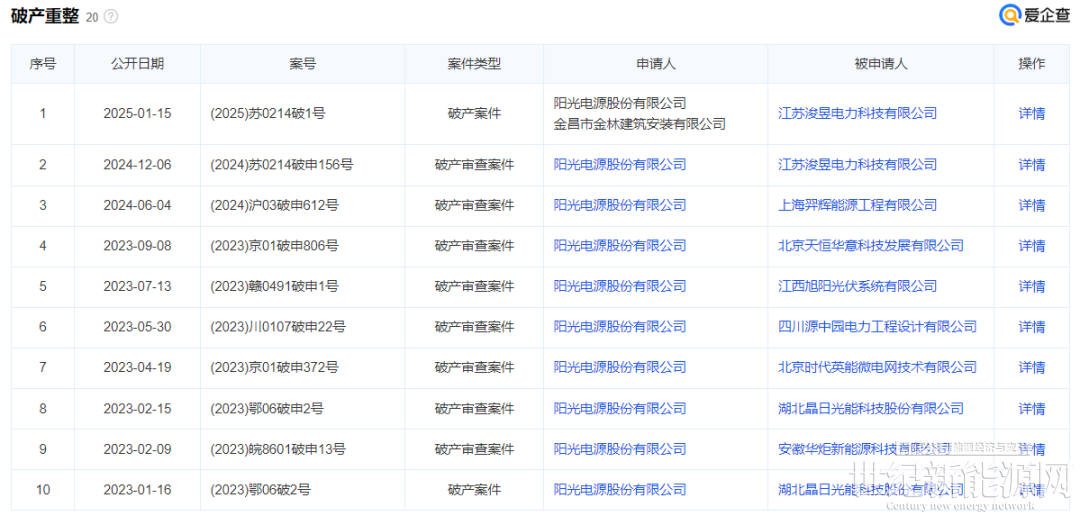Viewport: 1080px width, 516px height.
Task: Open 详情 for case (2023)赣0491破申1号
Action: point(1031,286)
